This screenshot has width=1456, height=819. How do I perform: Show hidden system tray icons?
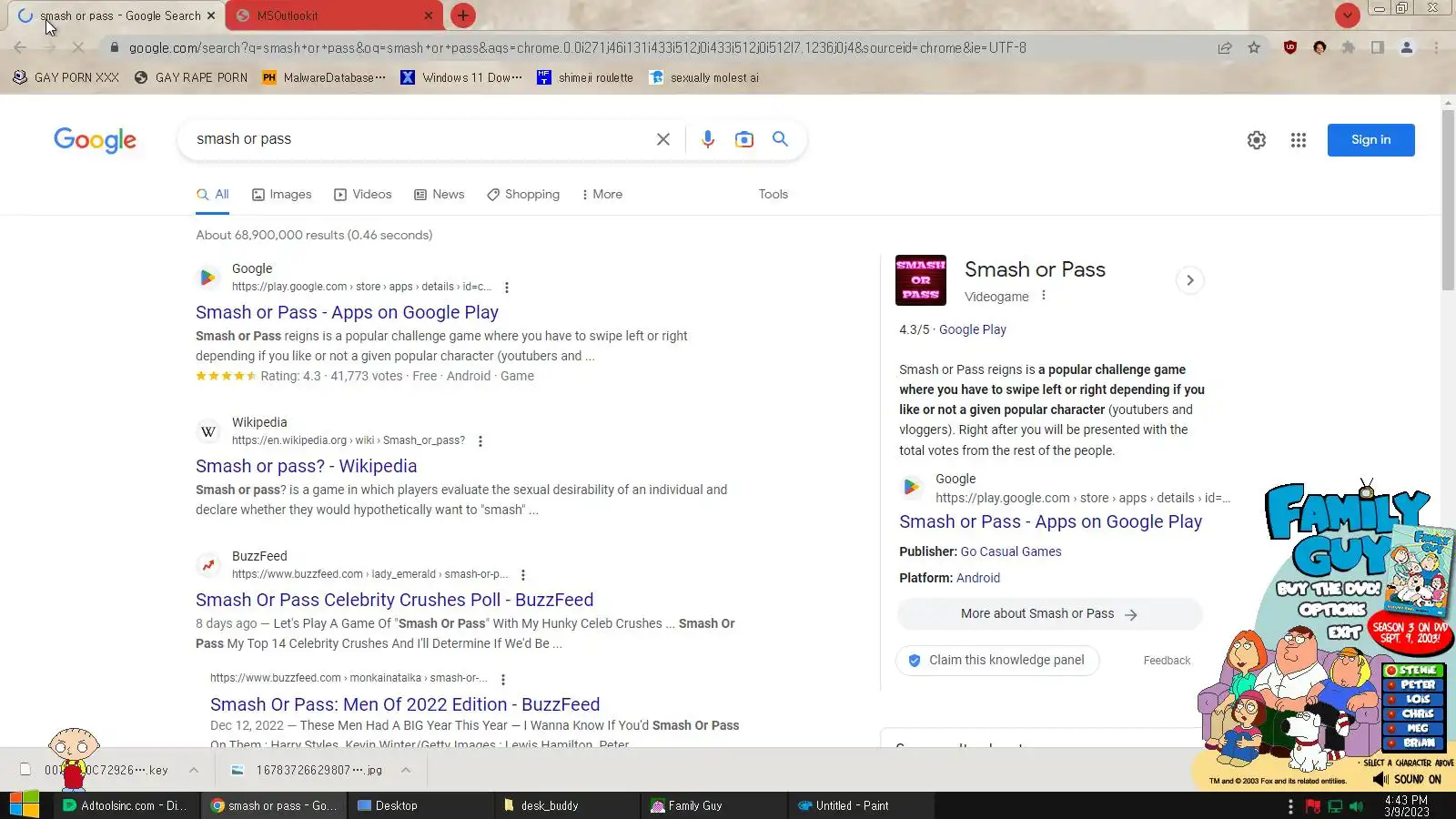[1290, 806]
